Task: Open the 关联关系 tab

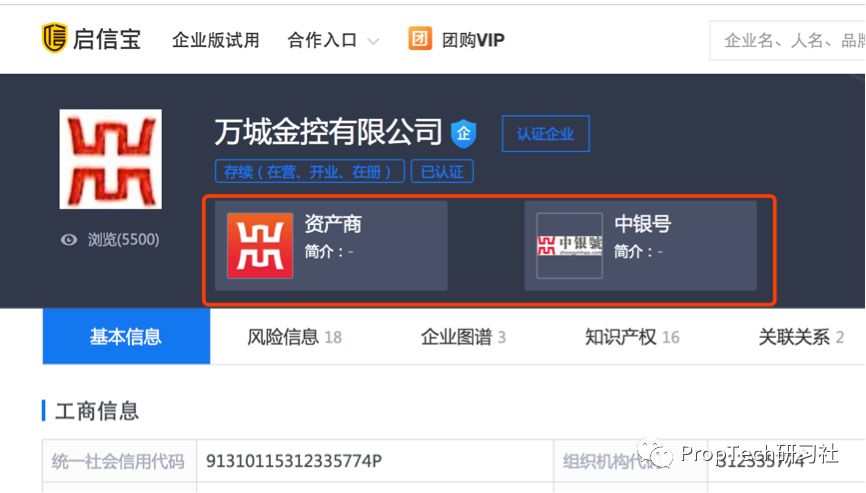Action: pyautogui.click(x=801, y=337)
